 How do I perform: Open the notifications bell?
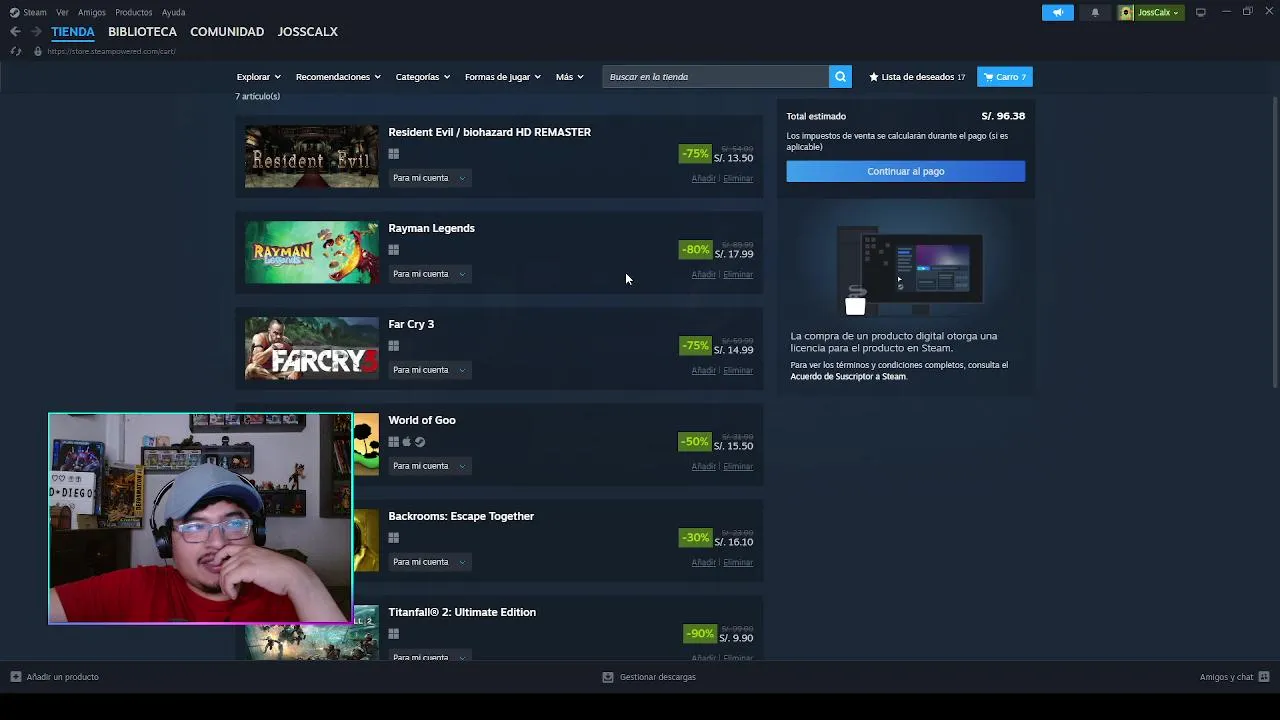point(1095,12)
